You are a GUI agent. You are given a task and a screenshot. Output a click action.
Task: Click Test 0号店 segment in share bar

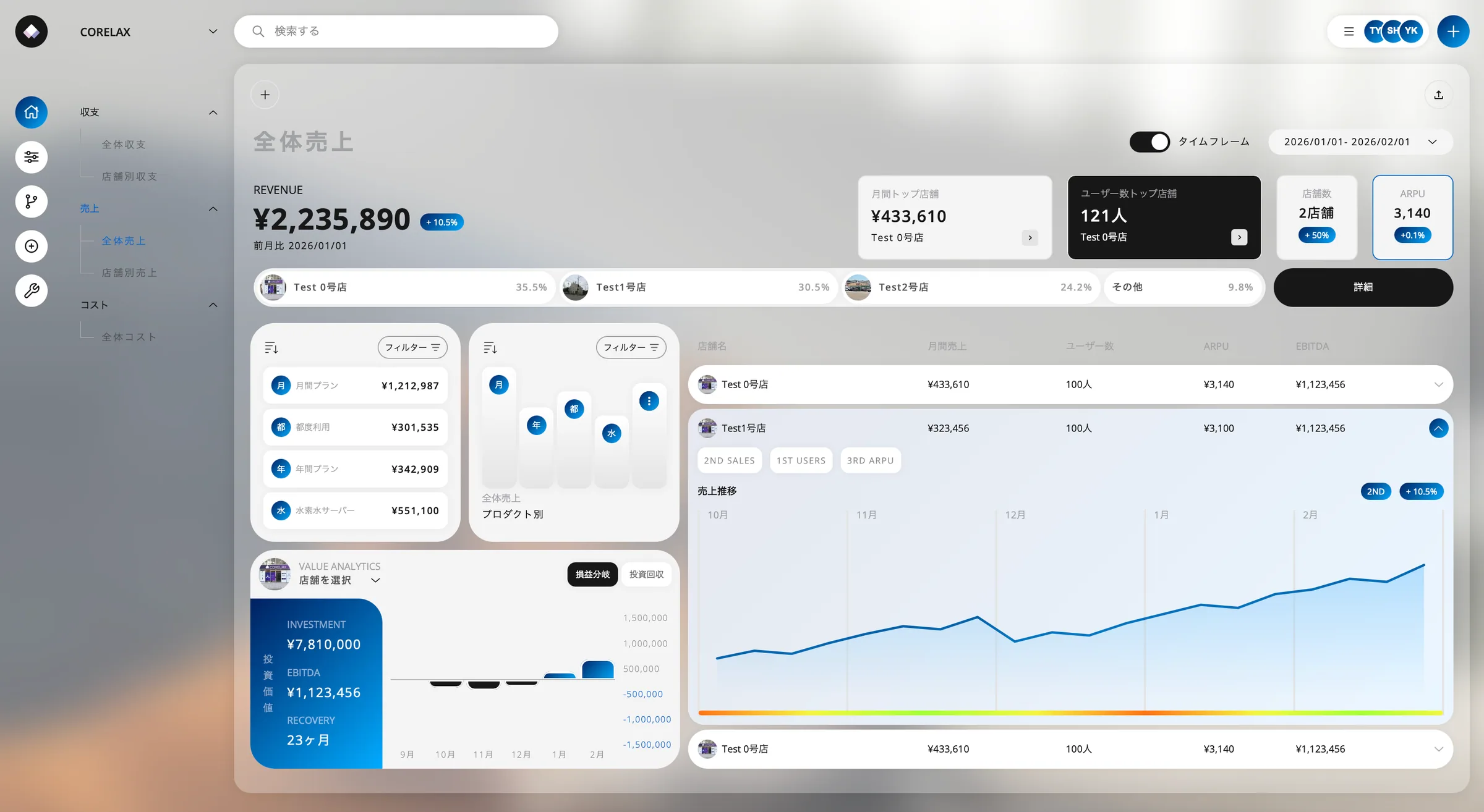click(405, 287)
